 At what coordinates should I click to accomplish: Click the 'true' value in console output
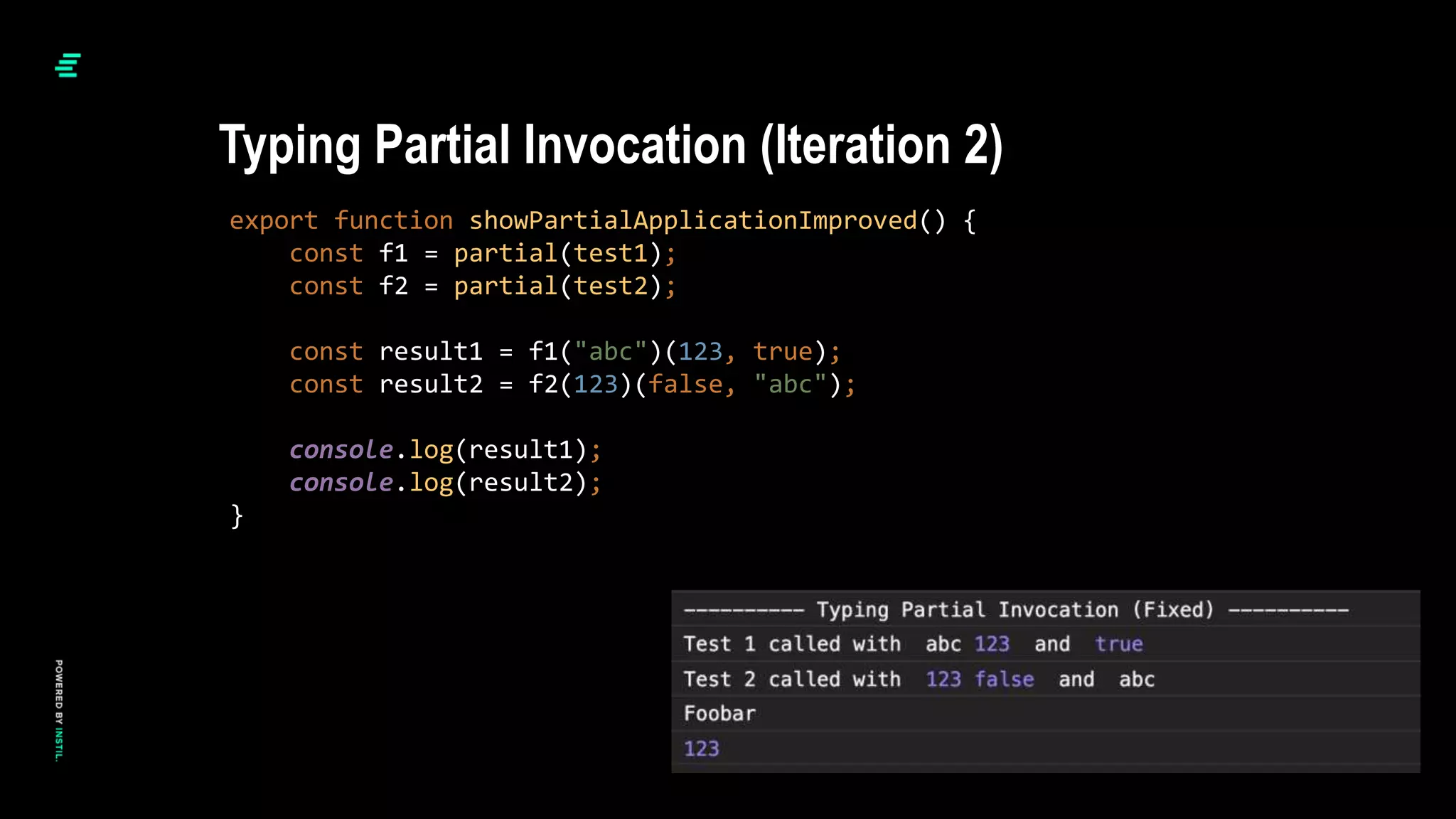coord(1118,644)
